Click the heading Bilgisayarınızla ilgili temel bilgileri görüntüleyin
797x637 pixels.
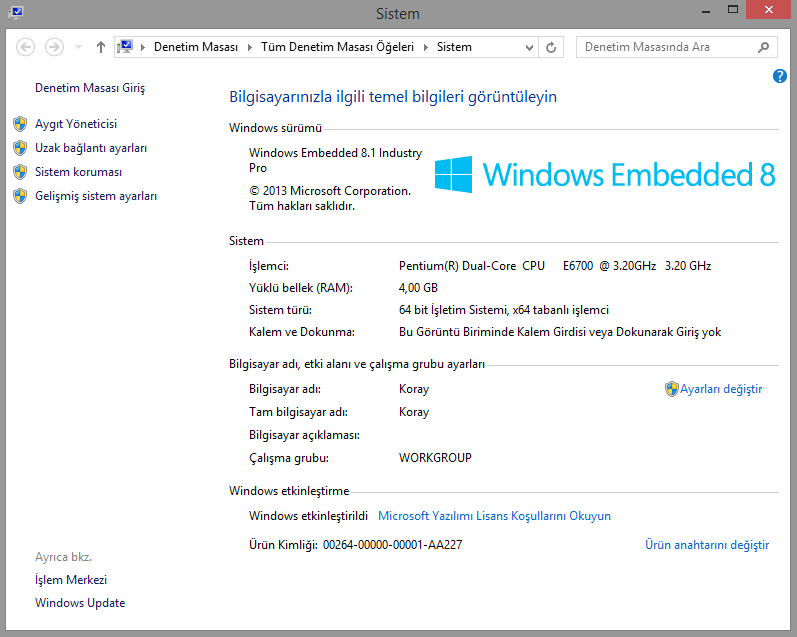click(393, 97)
